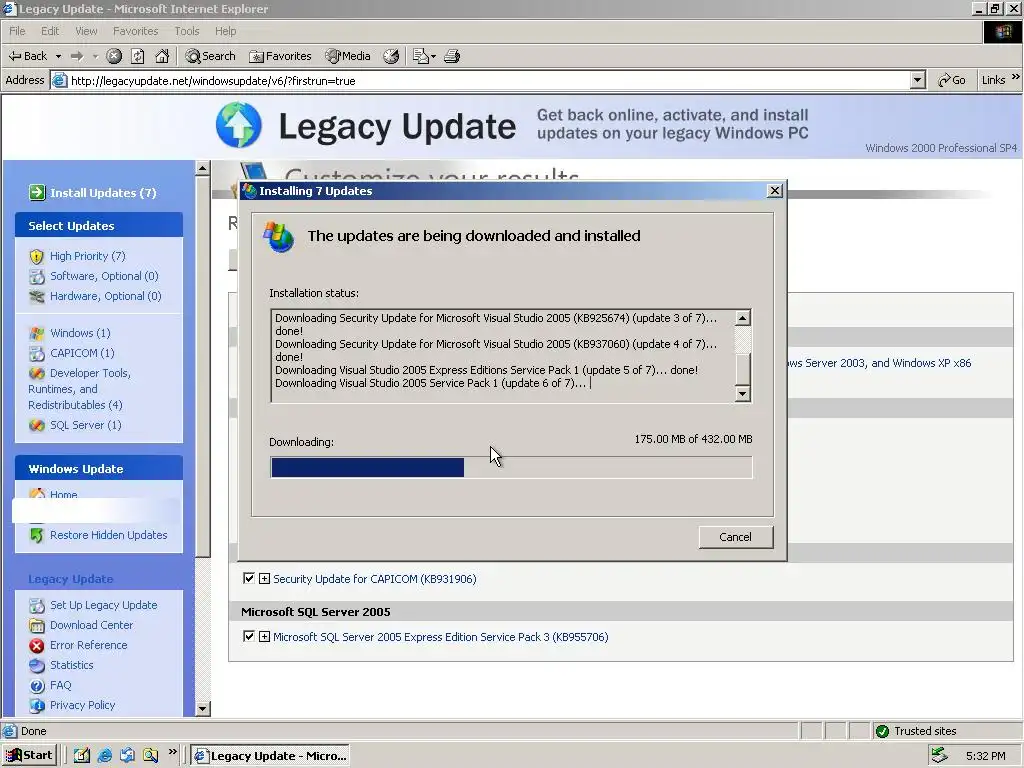1024x768 pixels.
Task: Open the Back history dropdown arrow
Action: (x=58, y=56)
